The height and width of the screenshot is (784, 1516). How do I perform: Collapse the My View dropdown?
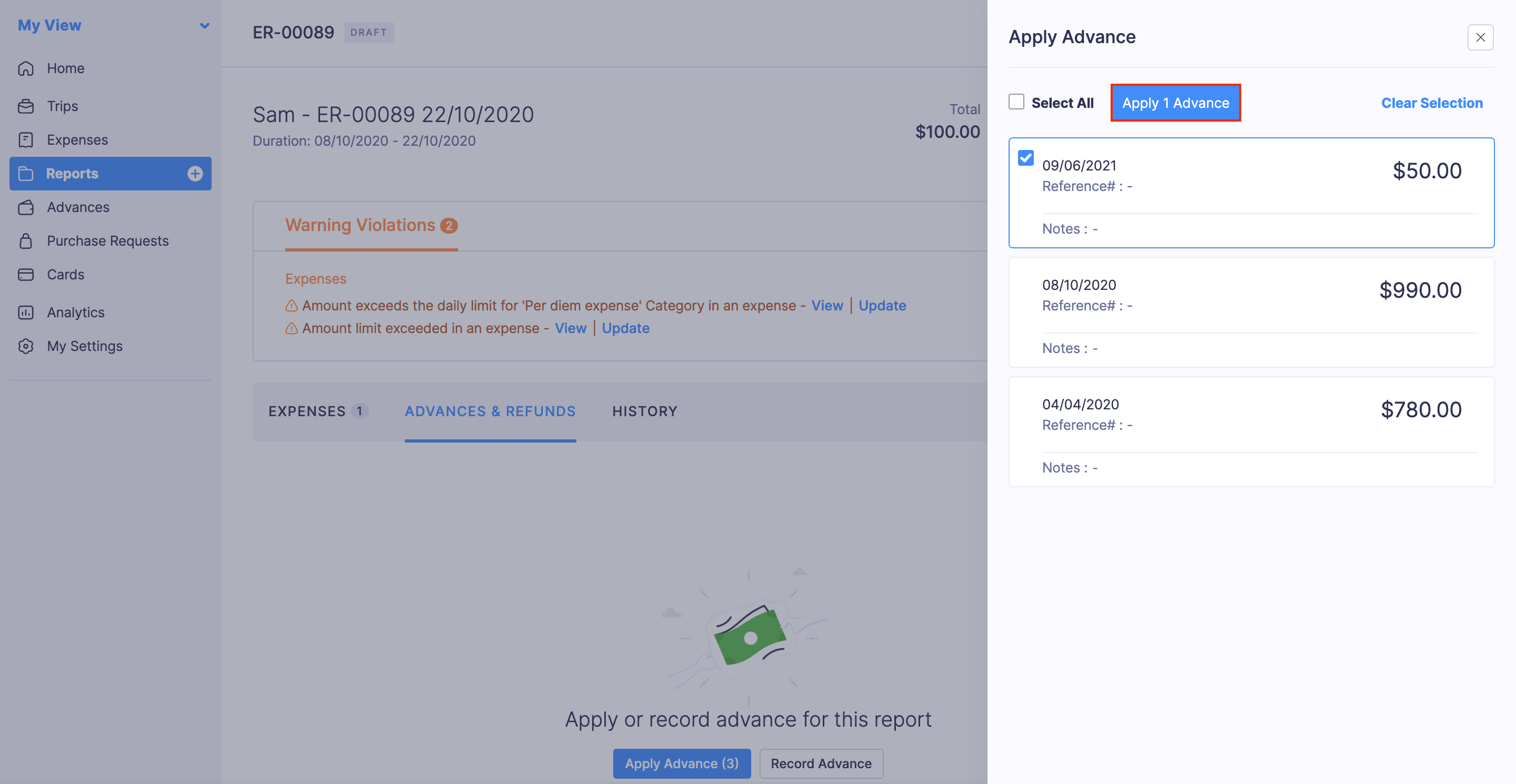(204, 25)
